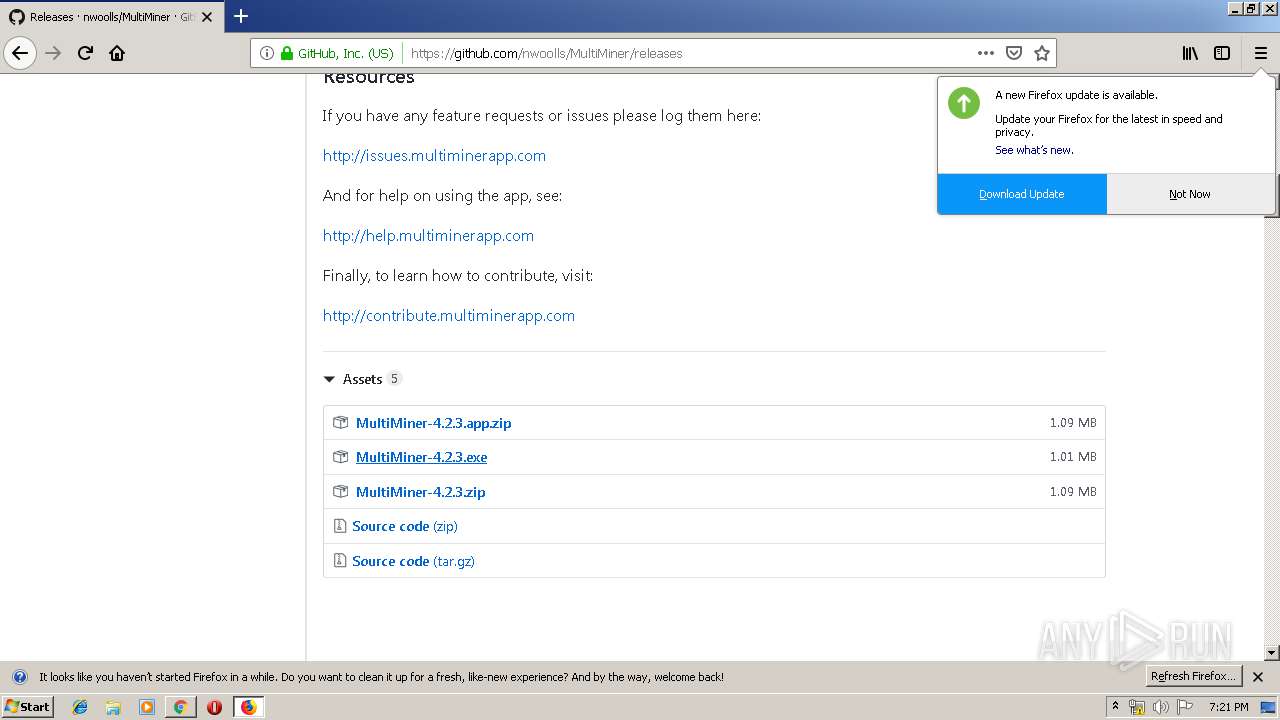Screen dimensions: 1280x720
Task: Open Google Chrome from the taskbar
Action: pos(180,707)
